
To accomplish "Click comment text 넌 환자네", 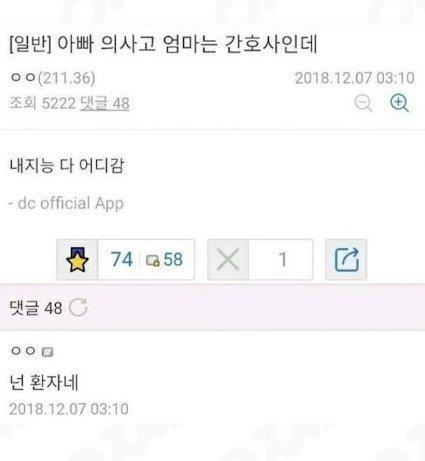I will [44, 382].
